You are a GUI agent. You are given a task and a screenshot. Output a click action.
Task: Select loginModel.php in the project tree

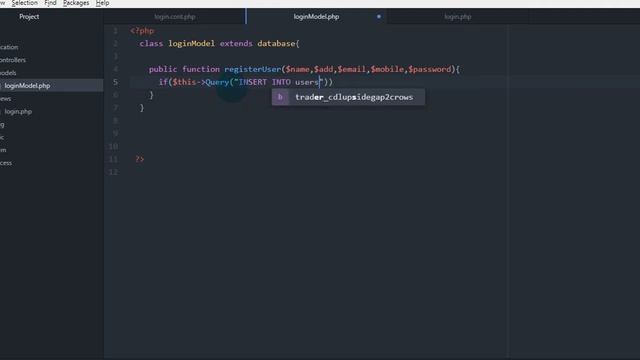(27, 86)
